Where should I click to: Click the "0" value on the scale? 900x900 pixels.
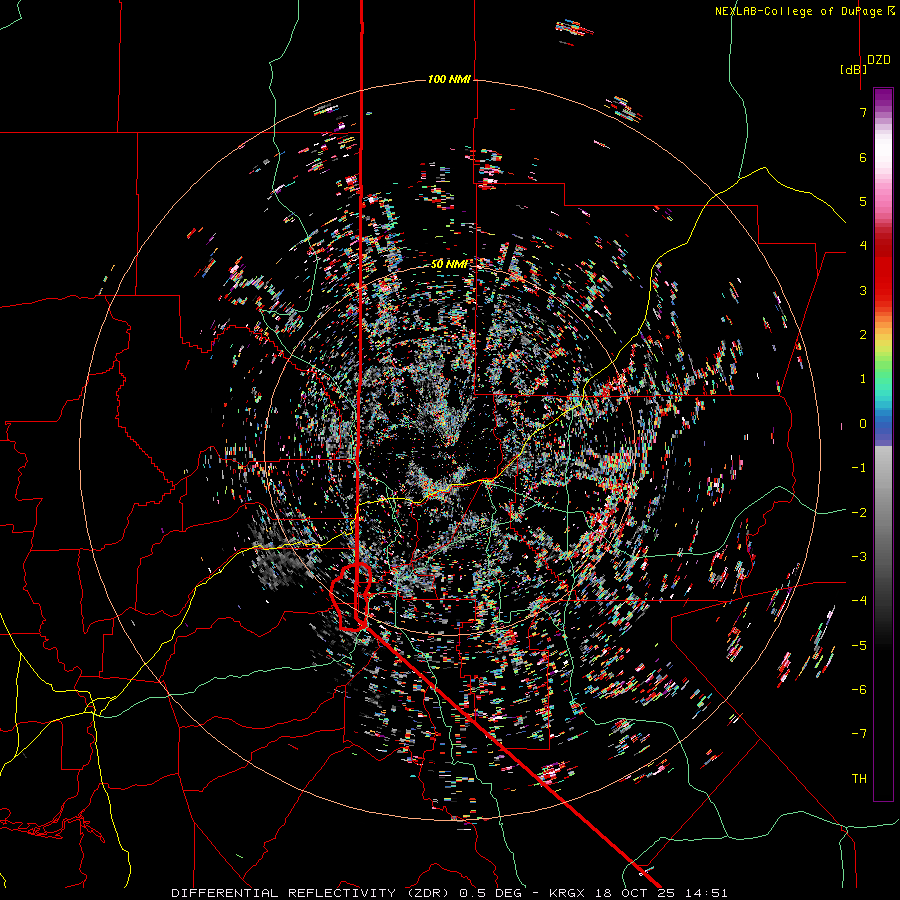[x=863, y=424]
